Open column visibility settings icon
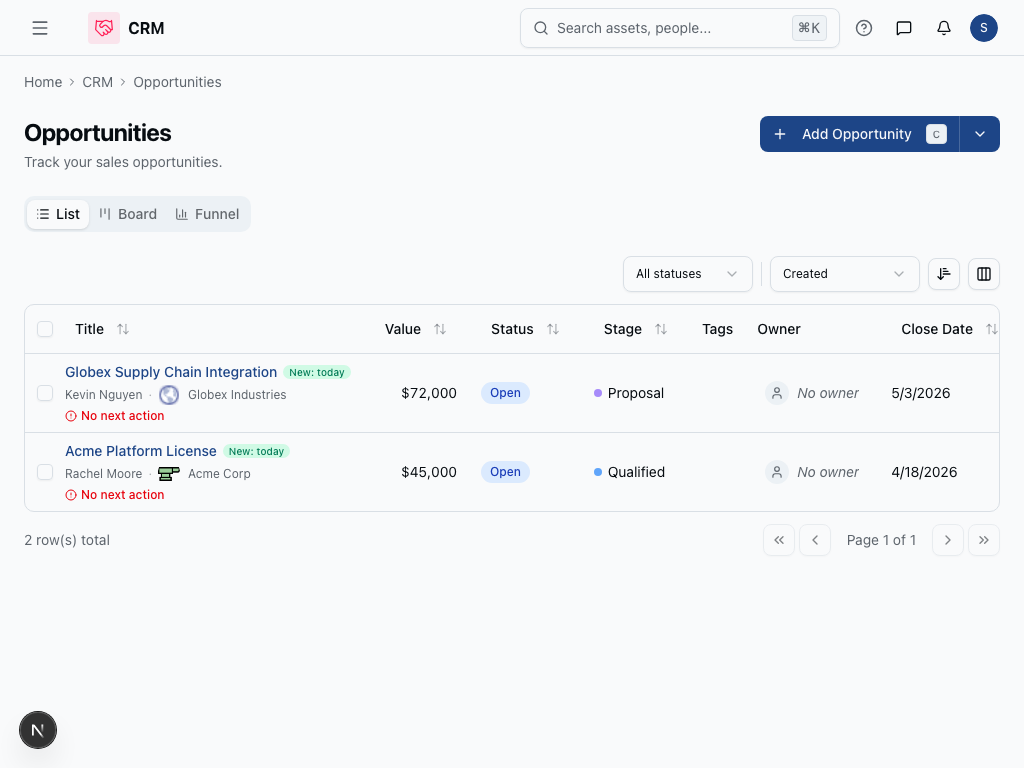1024x768 pixels. tap(984, 274)
